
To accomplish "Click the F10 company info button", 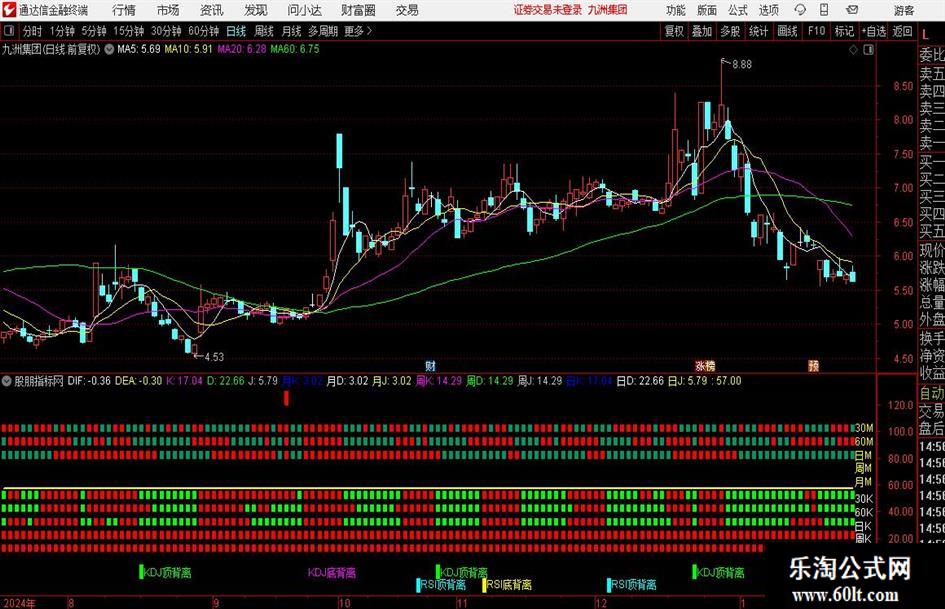I will pos(816,31).
